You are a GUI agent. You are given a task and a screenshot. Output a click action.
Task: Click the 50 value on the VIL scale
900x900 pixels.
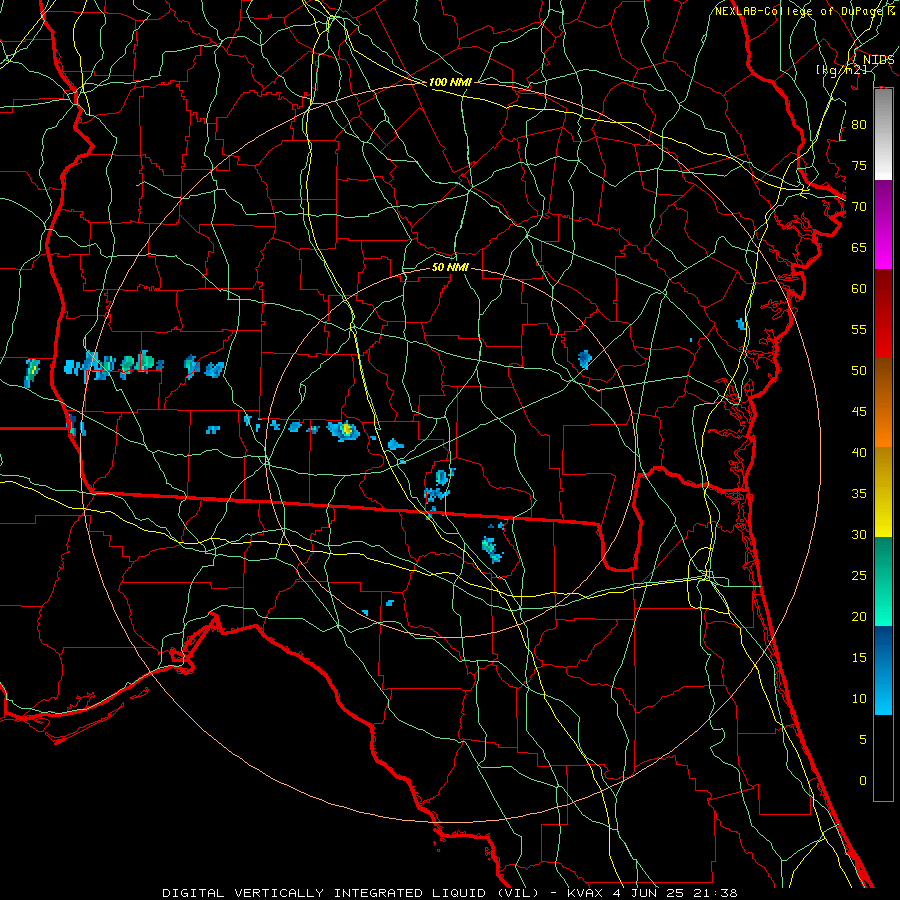tap(859, 371)
